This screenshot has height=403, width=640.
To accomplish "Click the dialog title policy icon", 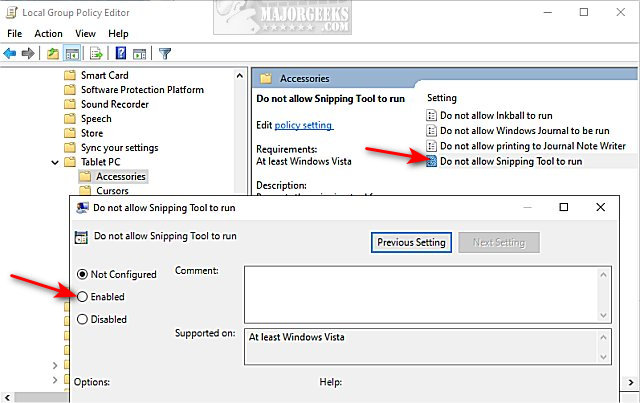I will [x=82, y=208].
